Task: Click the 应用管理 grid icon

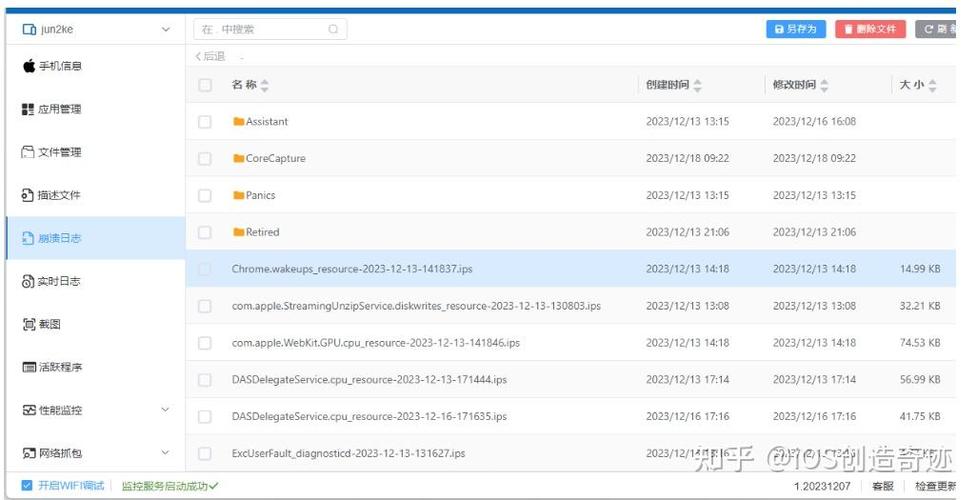Action: (28, 109)
